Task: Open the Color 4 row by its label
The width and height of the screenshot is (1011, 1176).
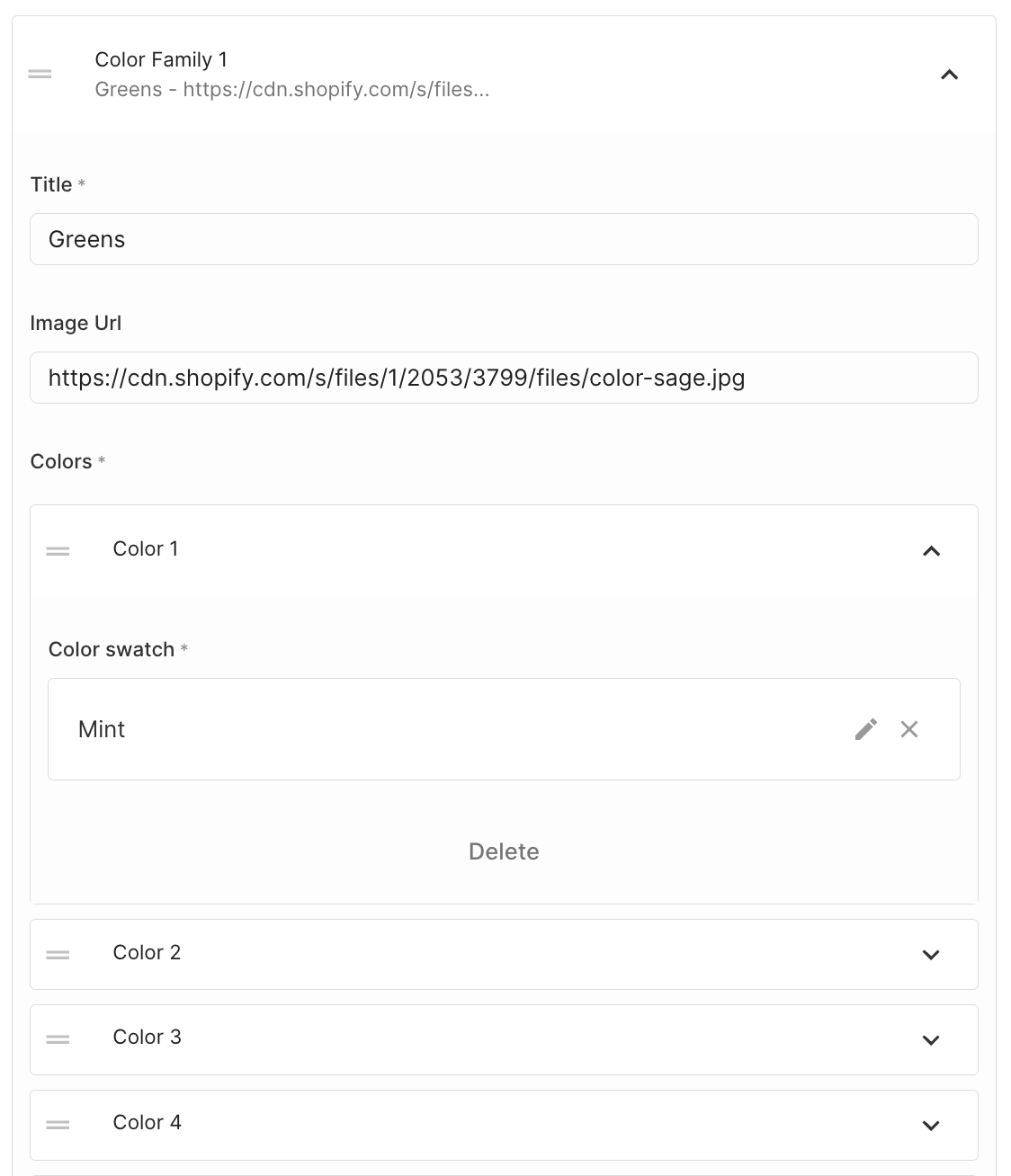Action: pyautogui.click(x=147, y=1122)
